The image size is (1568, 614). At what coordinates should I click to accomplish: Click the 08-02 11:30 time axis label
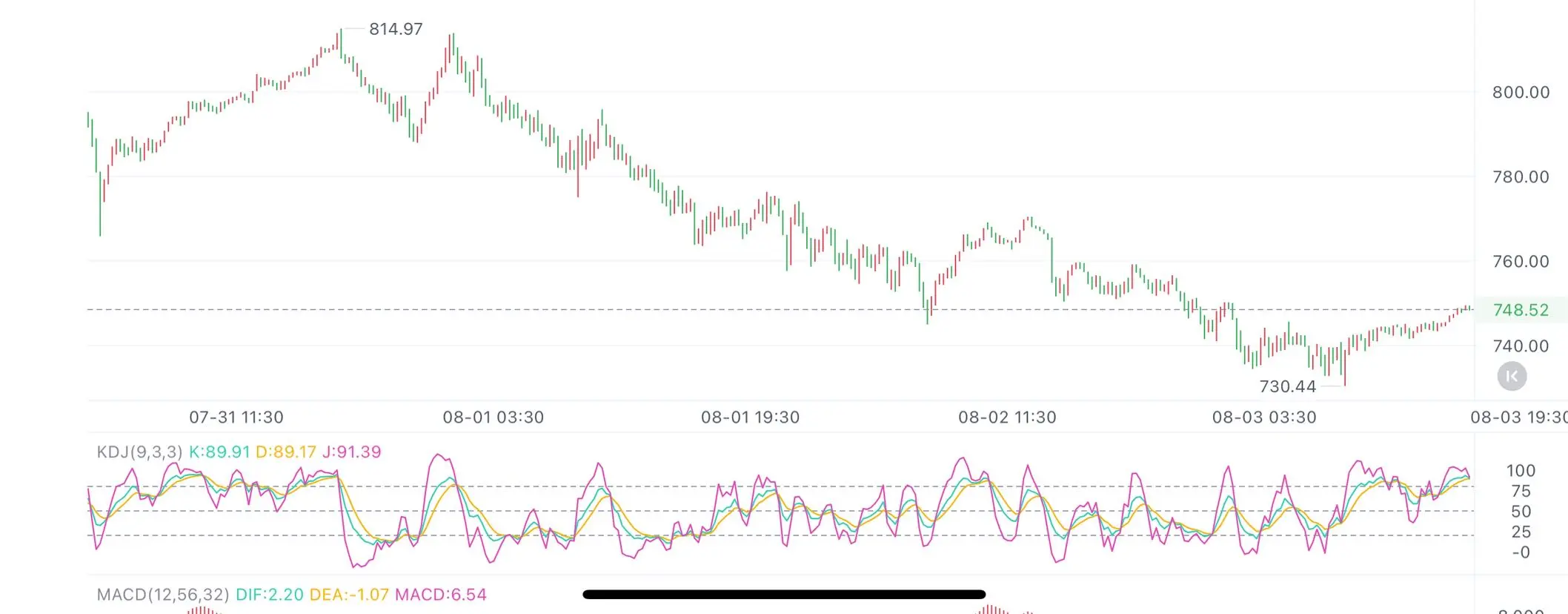1007,417
